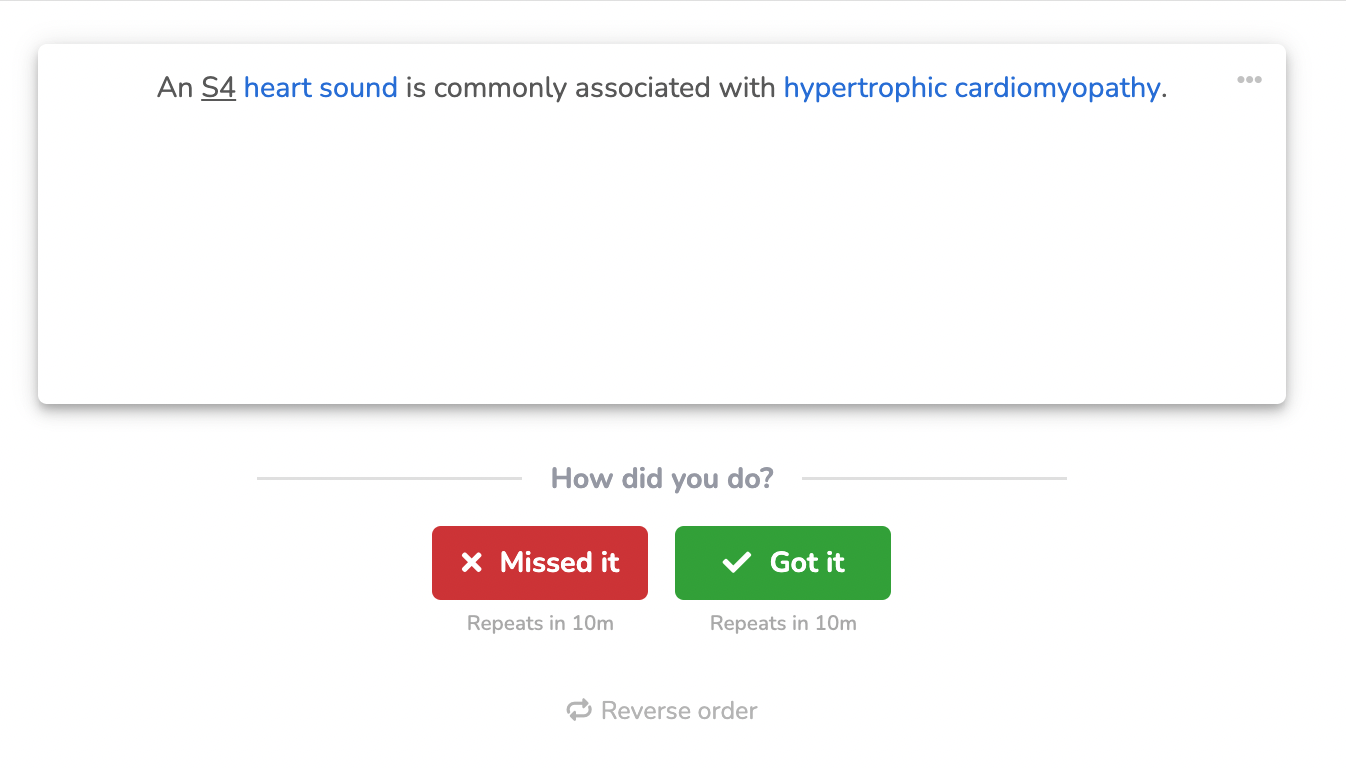
Task: Click Repeats in 10m under Missed it
Action: pos(540,623)
